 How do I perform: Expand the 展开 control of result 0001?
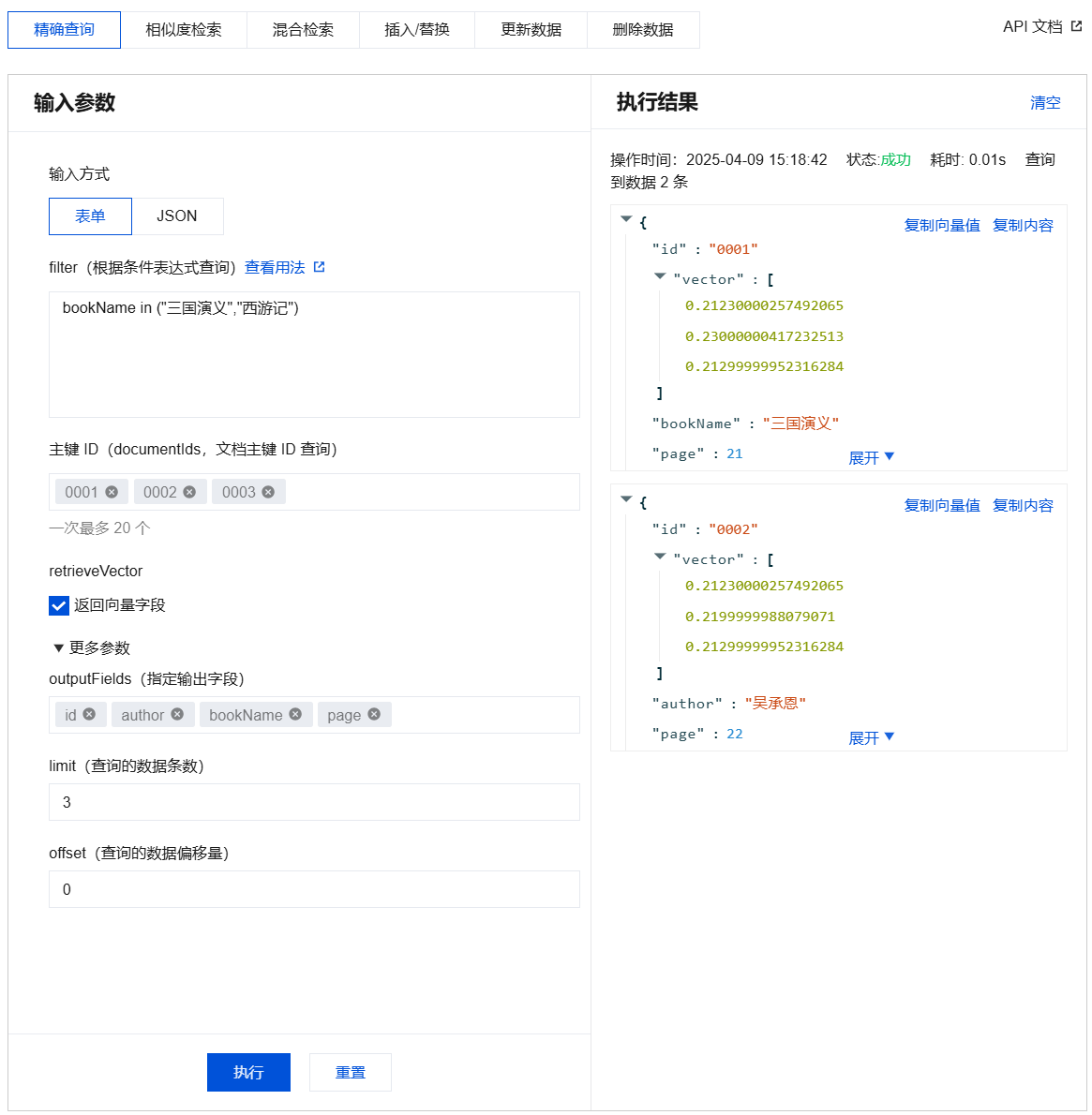(872, 457)
